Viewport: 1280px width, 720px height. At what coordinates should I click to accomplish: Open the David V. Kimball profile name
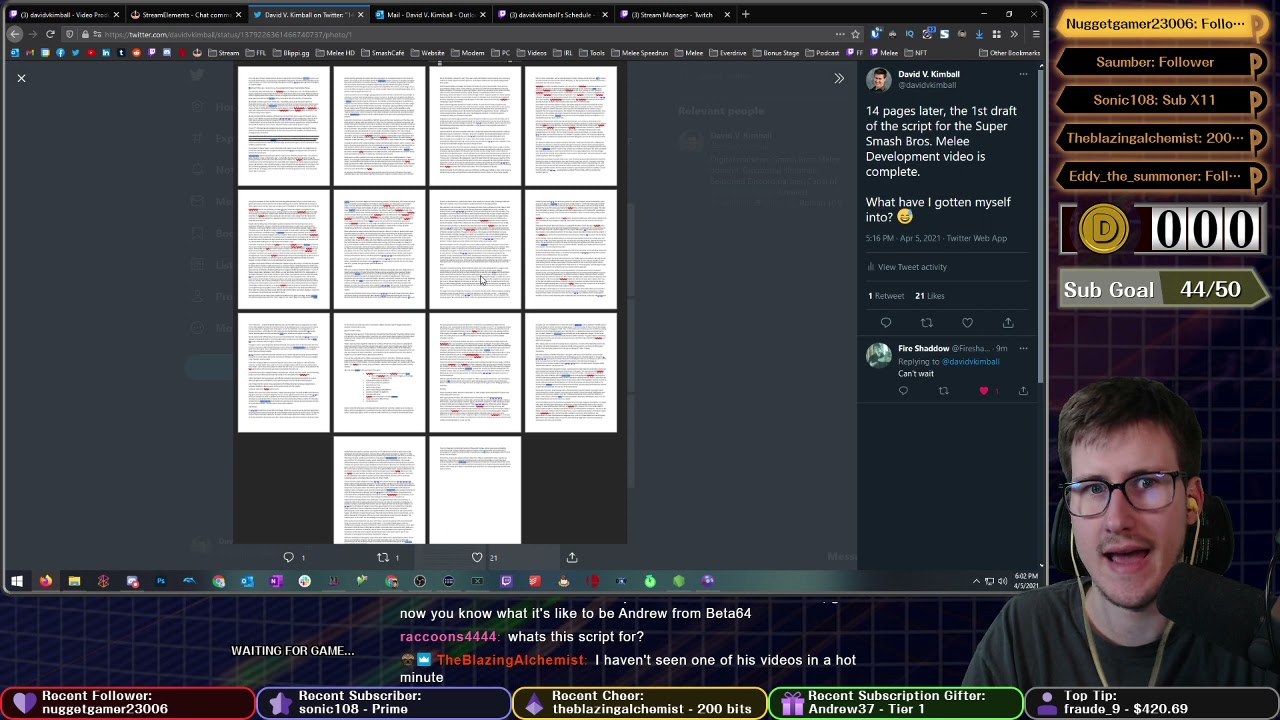click(928, 74)
